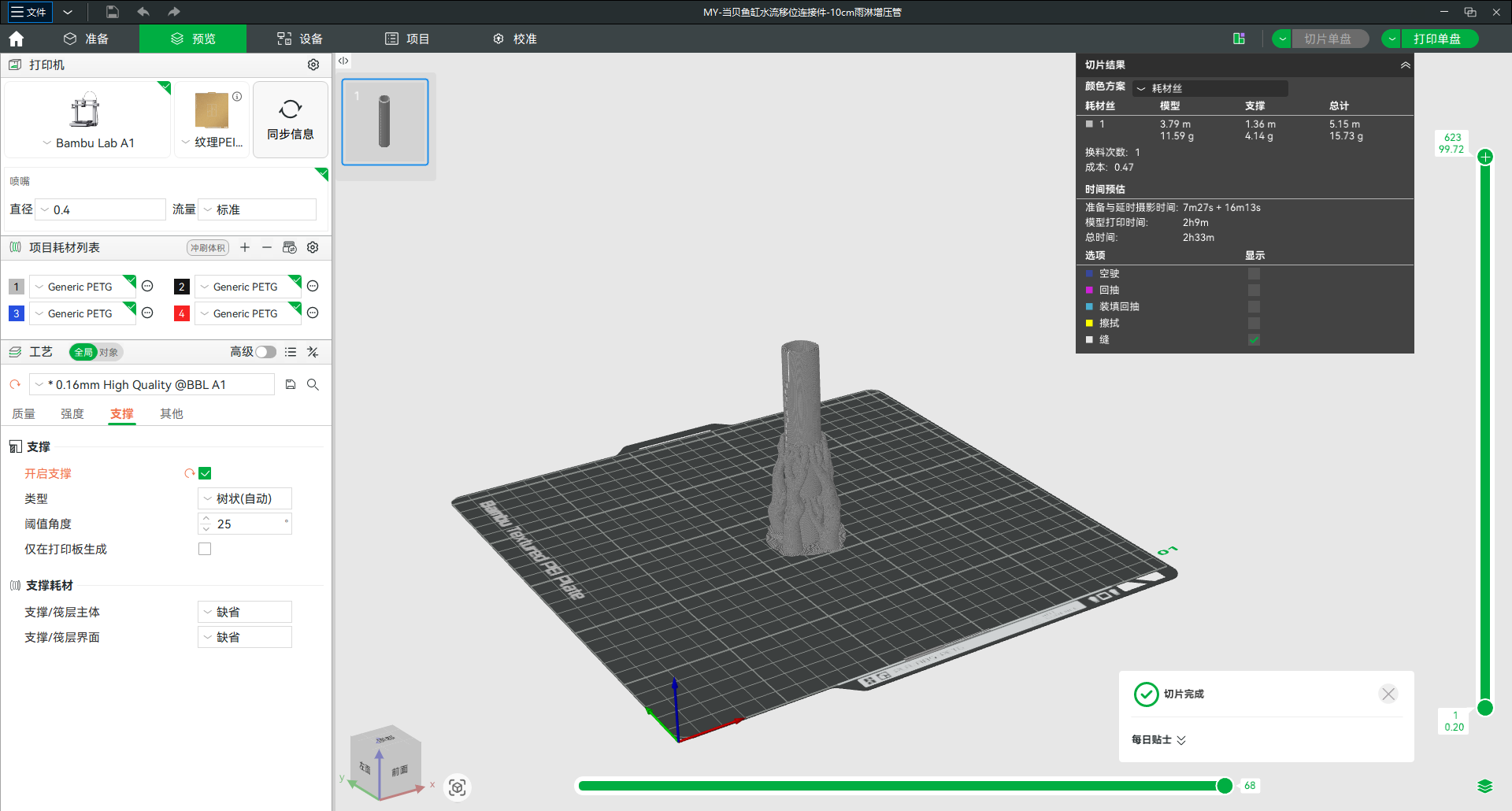Collapse the slicing result panel
Viewport: 1512px width, 811px height.
point(1405,65)
